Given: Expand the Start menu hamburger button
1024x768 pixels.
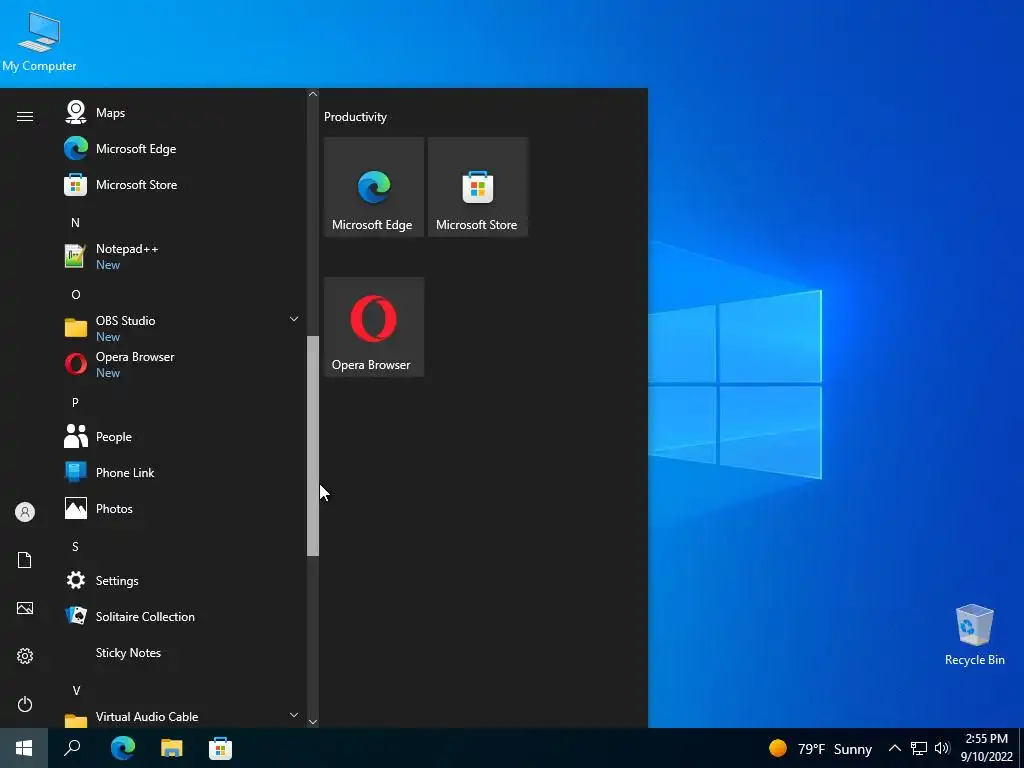Looking at the screenshot, I should (25, 117).
